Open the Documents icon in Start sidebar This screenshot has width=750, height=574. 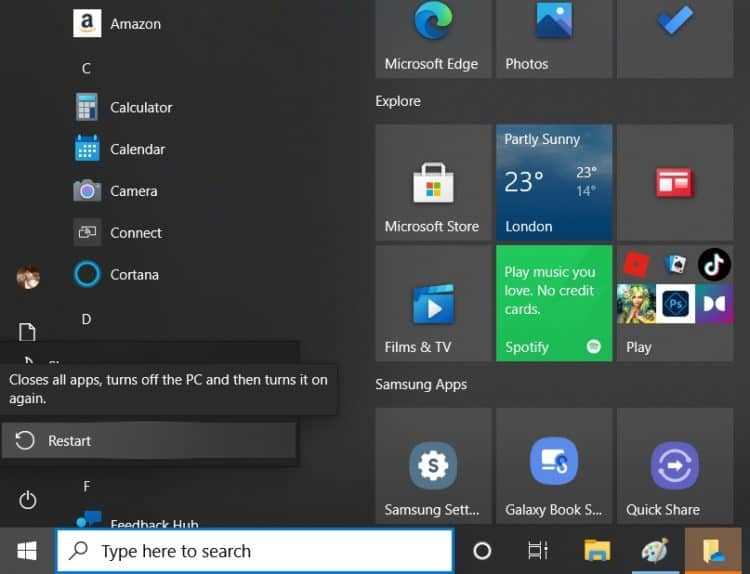pyautogui.click(x=27, y=331)
